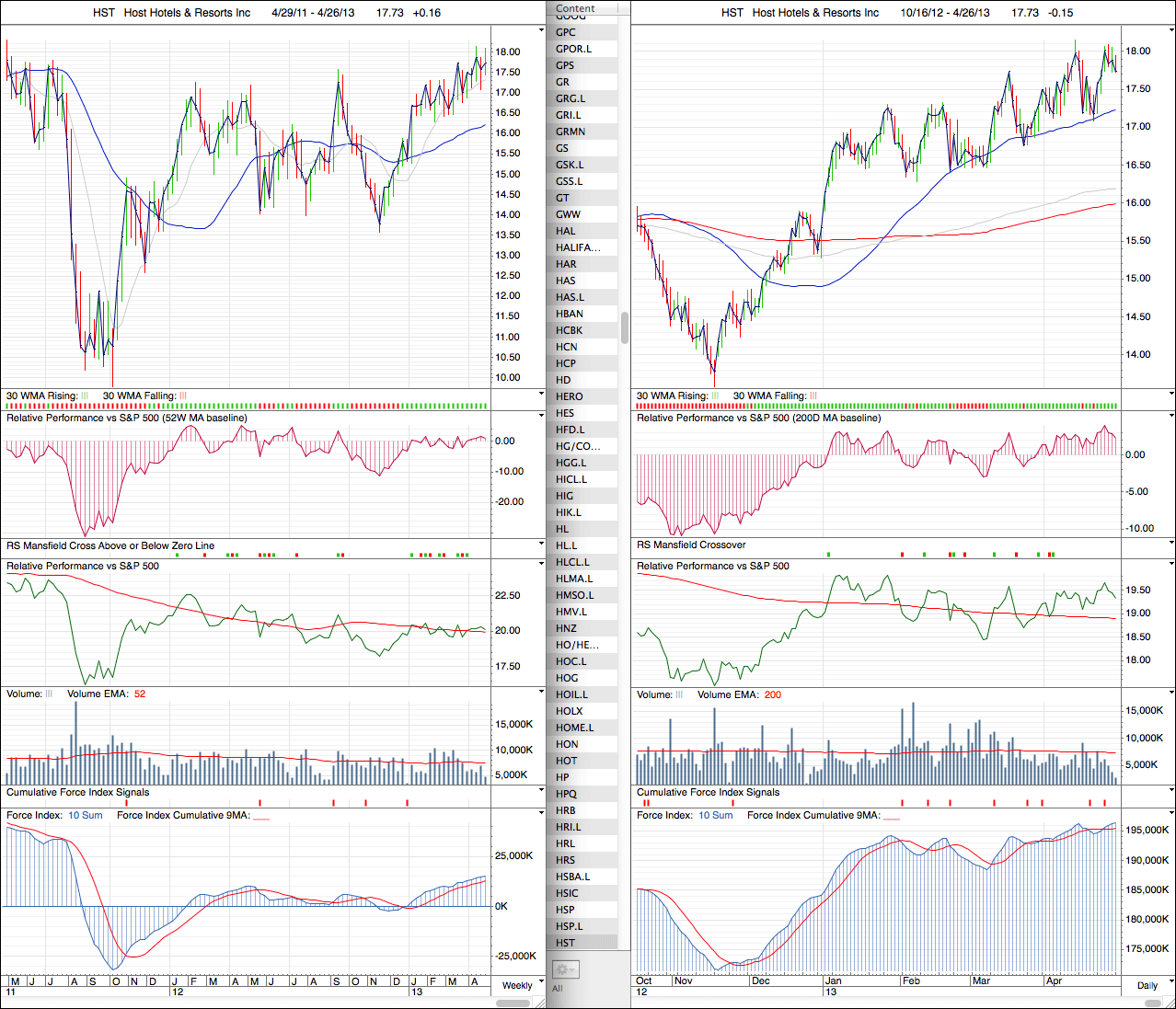This screenshot has height=1009, width=1176.
Task: Open daily Force Index panel options arrow
Action: click(1171, 813)
